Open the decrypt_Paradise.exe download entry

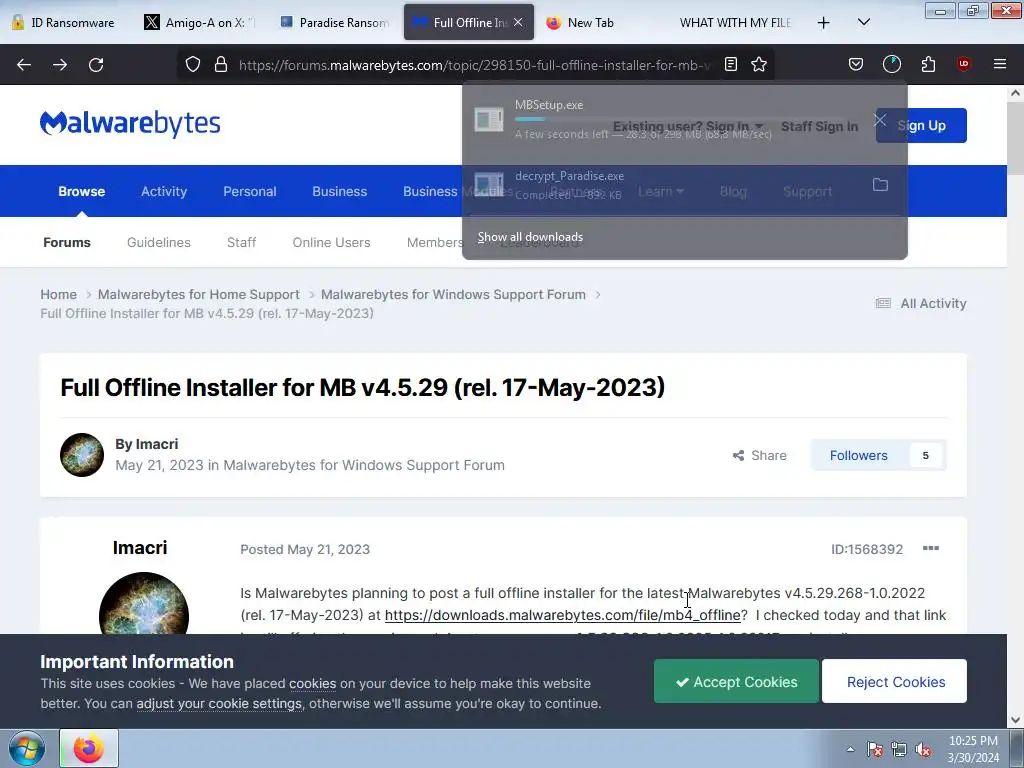click(666, 185)
